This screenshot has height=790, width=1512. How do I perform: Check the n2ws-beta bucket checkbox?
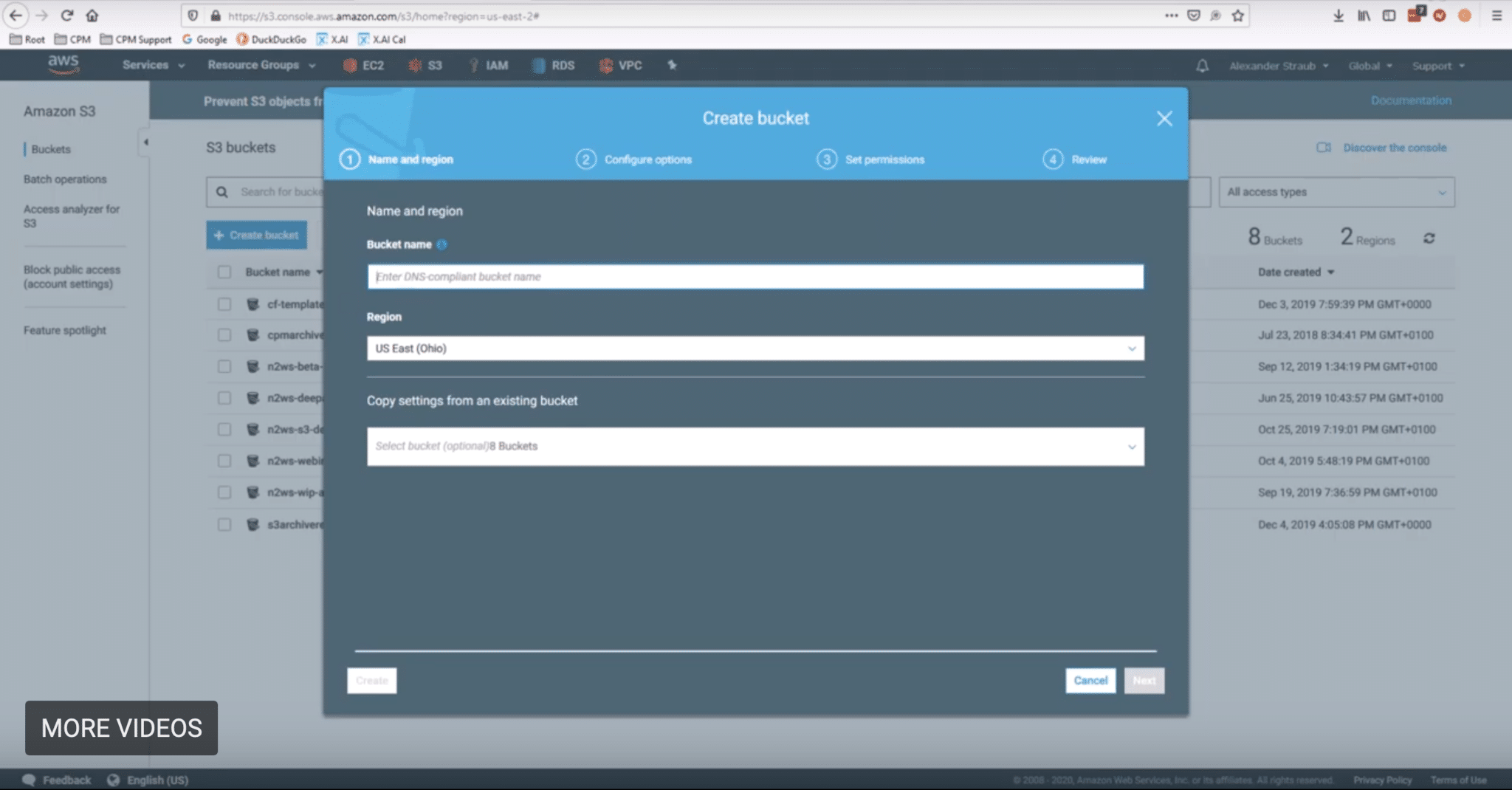point(224,366)
